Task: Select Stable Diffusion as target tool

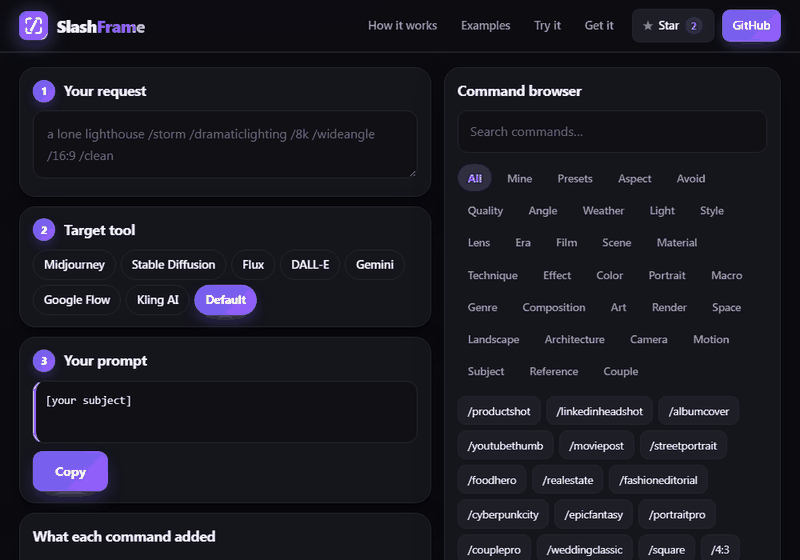Action: [173, 265]
